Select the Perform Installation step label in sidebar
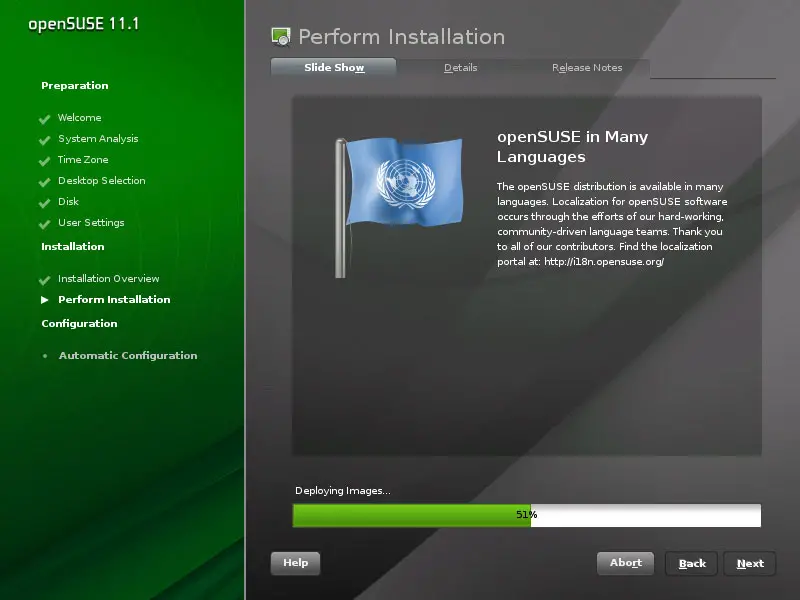The height and width of the screenshot is (600, 800). click(x=114, y=299)
